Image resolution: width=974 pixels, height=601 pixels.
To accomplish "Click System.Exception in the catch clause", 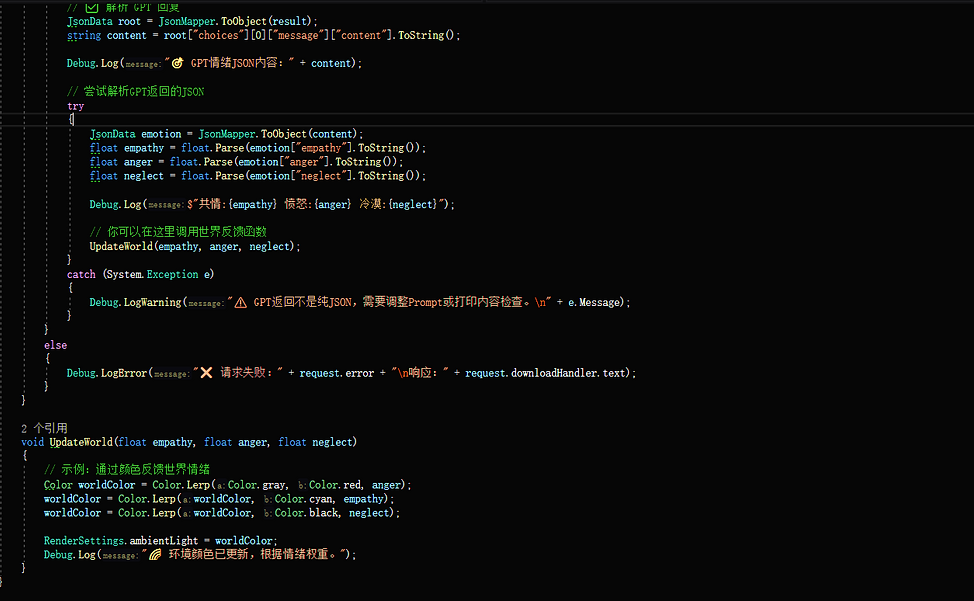I will [x=152, y=274].
